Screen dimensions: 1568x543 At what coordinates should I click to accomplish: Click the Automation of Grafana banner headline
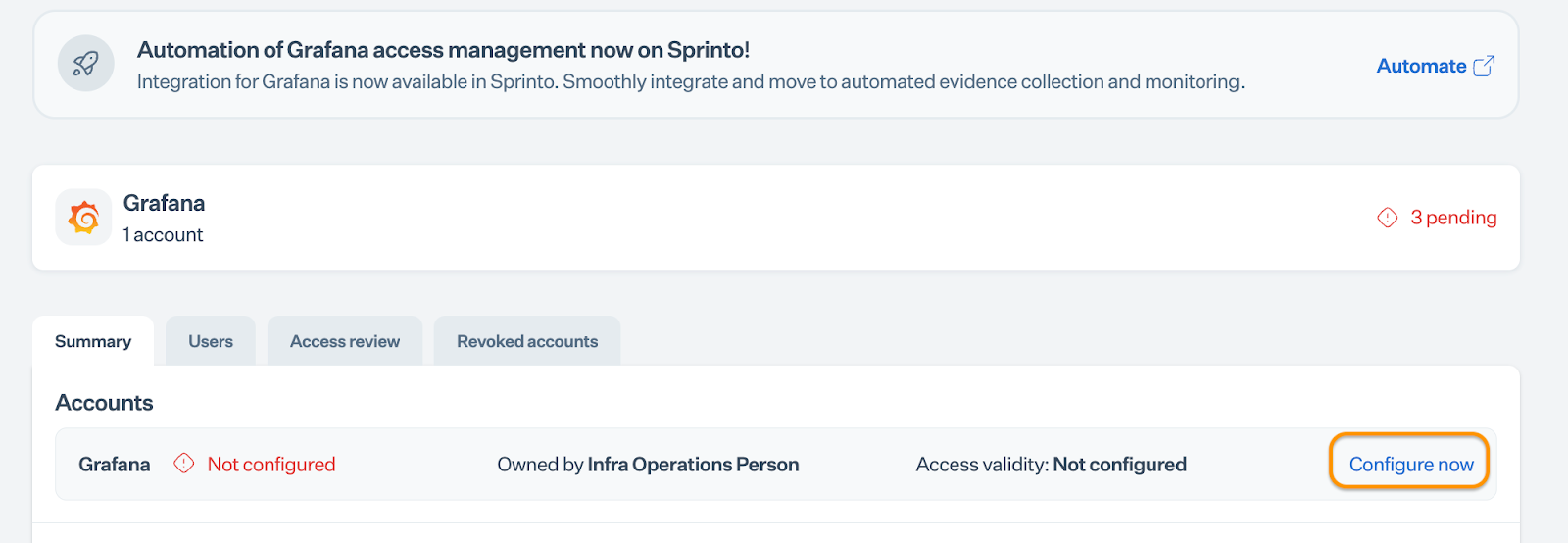[x=443, y=50]
